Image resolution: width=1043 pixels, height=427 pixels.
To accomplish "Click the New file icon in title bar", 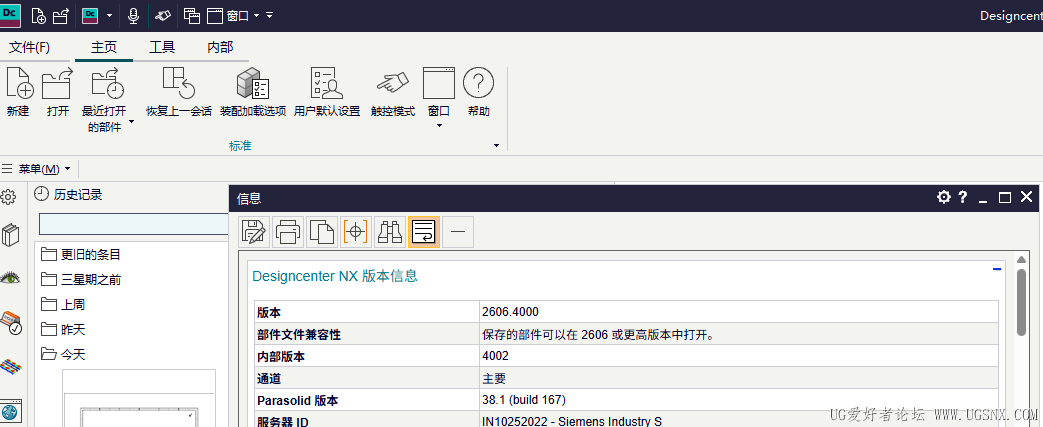I will coord(39,15).
